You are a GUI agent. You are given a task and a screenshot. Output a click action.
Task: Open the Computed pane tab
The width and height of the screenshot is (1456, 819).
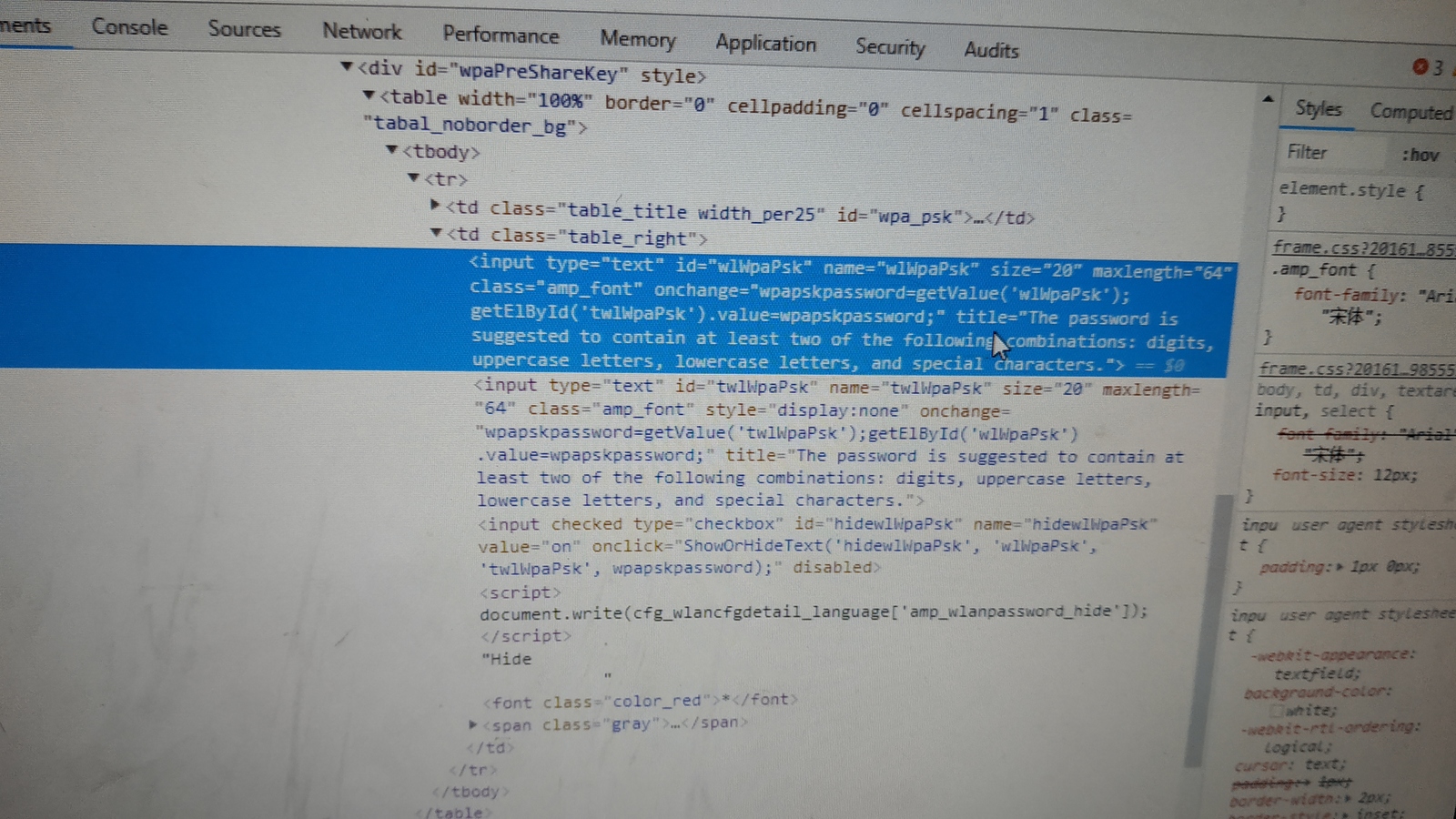tap(1410, 112)
